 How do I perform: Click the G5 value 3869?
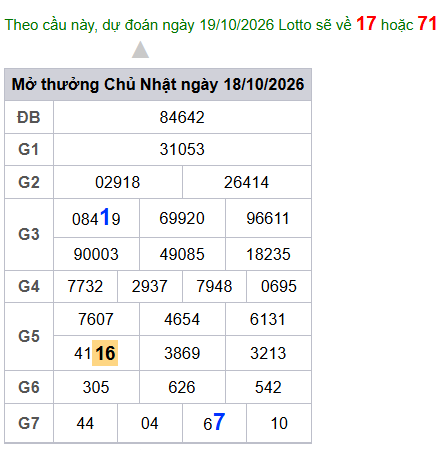click(x=182, y=353)
